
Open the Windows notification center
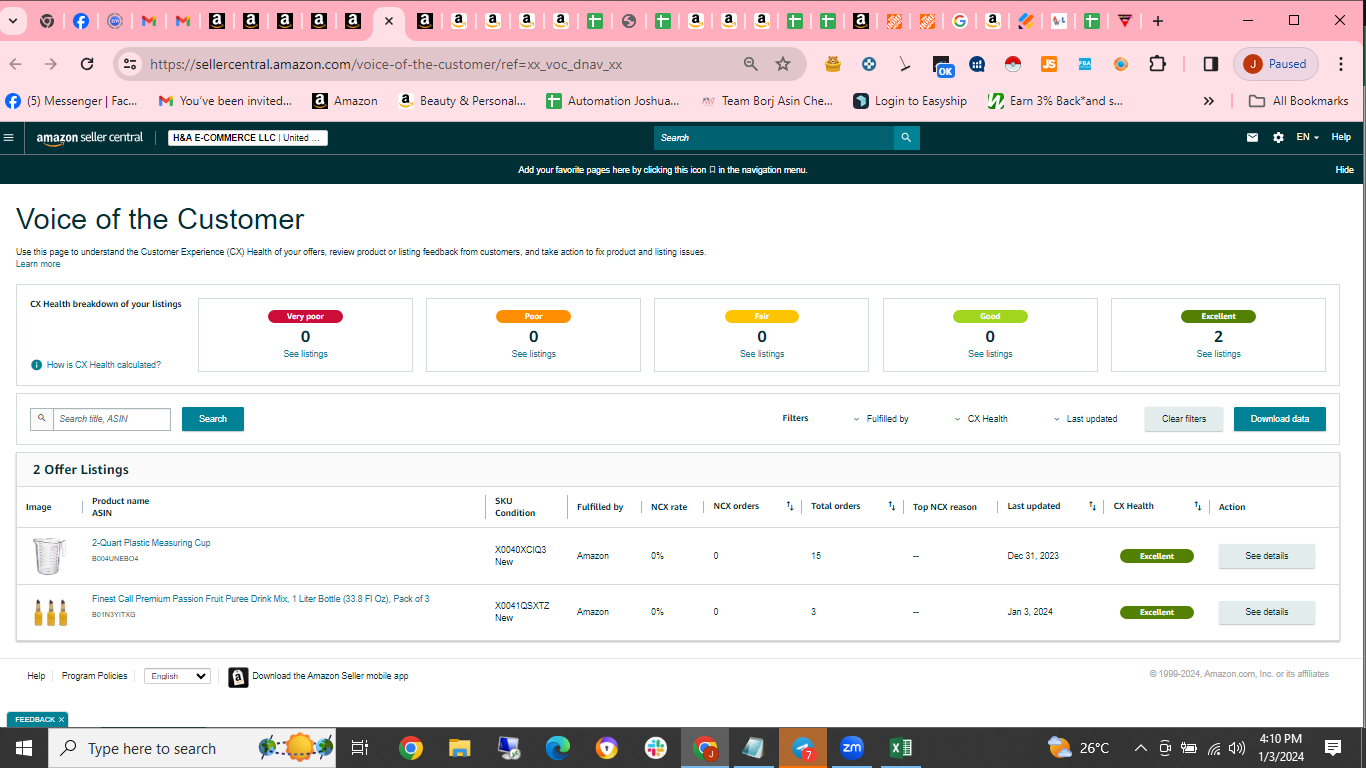click(x=1332, y=748)
